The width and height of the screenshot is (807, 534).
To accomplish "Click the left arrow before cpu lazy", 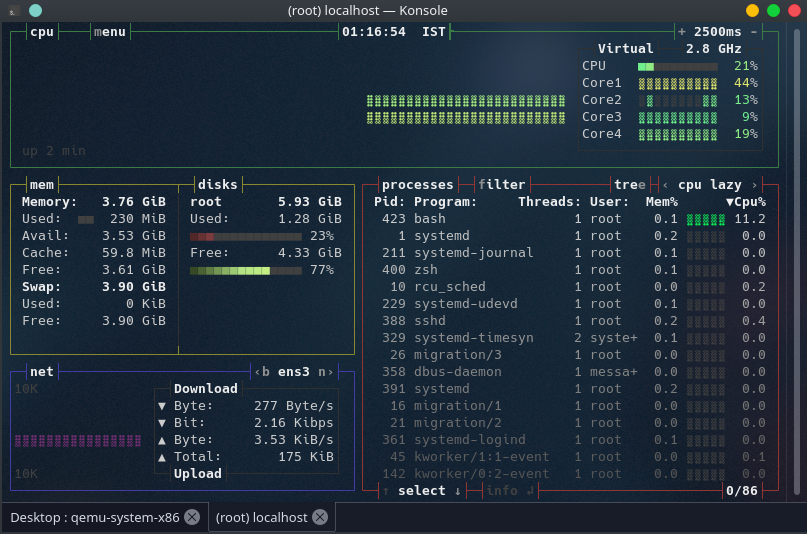I will click(x=666, y=185).
